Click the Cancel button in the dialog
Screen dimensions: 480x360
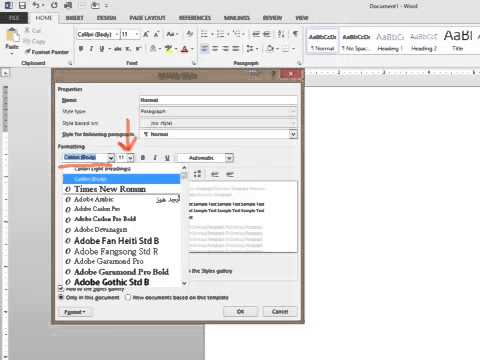[280, 311]
